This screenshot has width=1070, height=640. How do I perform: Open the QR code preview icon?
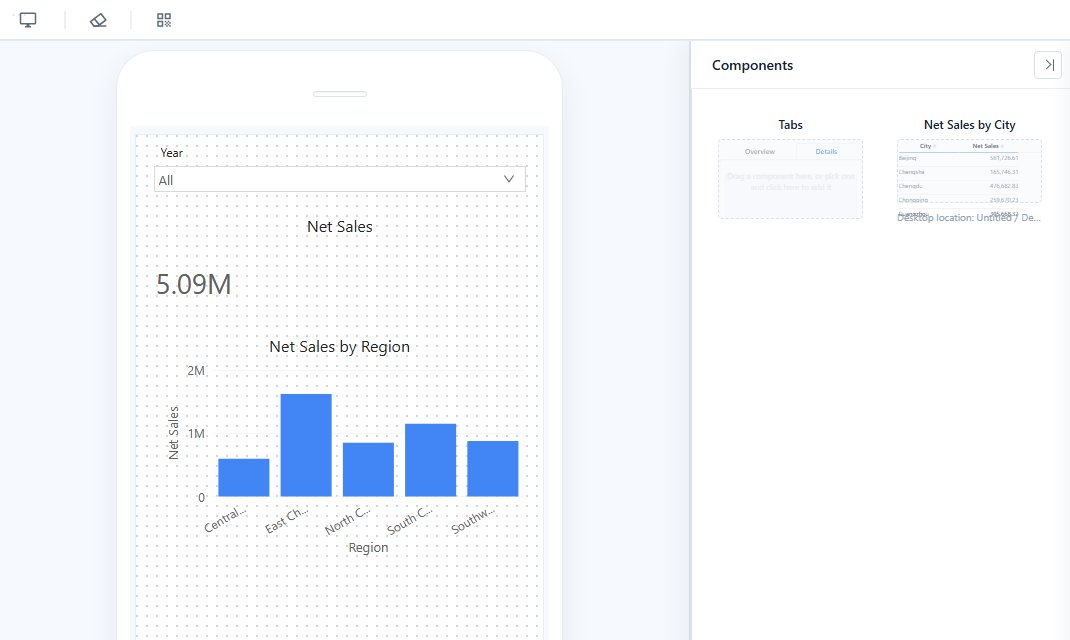[x=164, y=20]
